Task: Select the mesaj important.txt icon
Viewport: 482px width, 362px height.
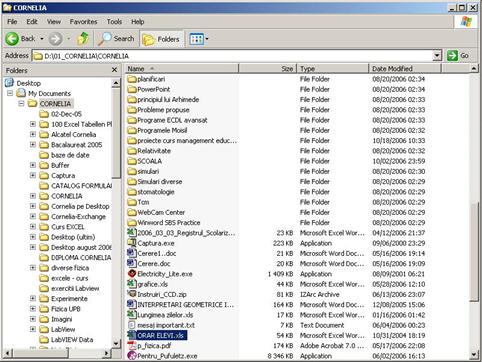Action: tap(132, 325)
